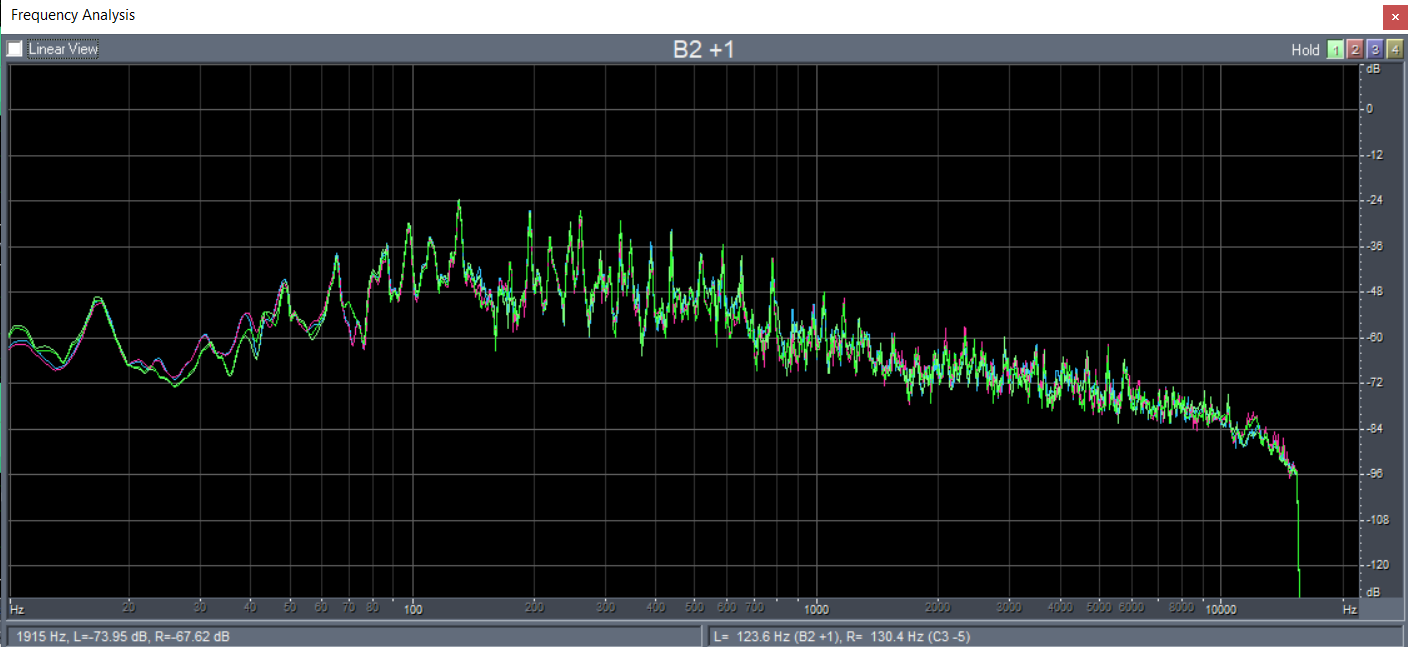This screenshot has height=647, width=1408.
Task: Enable the Linear View checkbox
Action: [x=15, y=49]
